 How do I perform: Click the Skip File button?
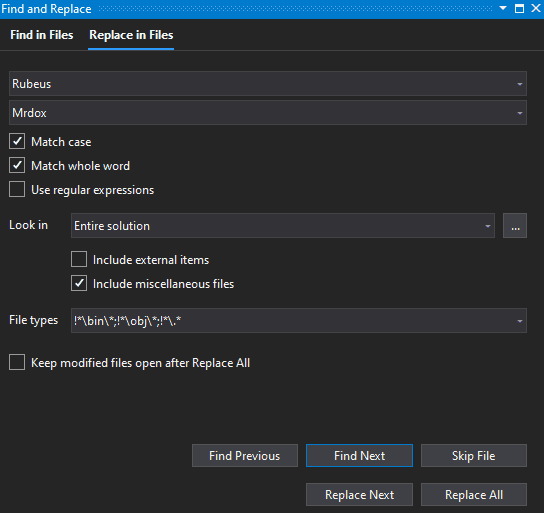tap(474, 455)
